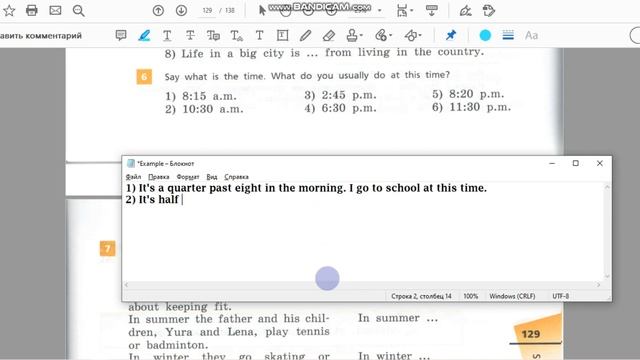Open the search magnifier tool
Image resolution: width=640 pixels, height=360 pixels.
[78, 10]
